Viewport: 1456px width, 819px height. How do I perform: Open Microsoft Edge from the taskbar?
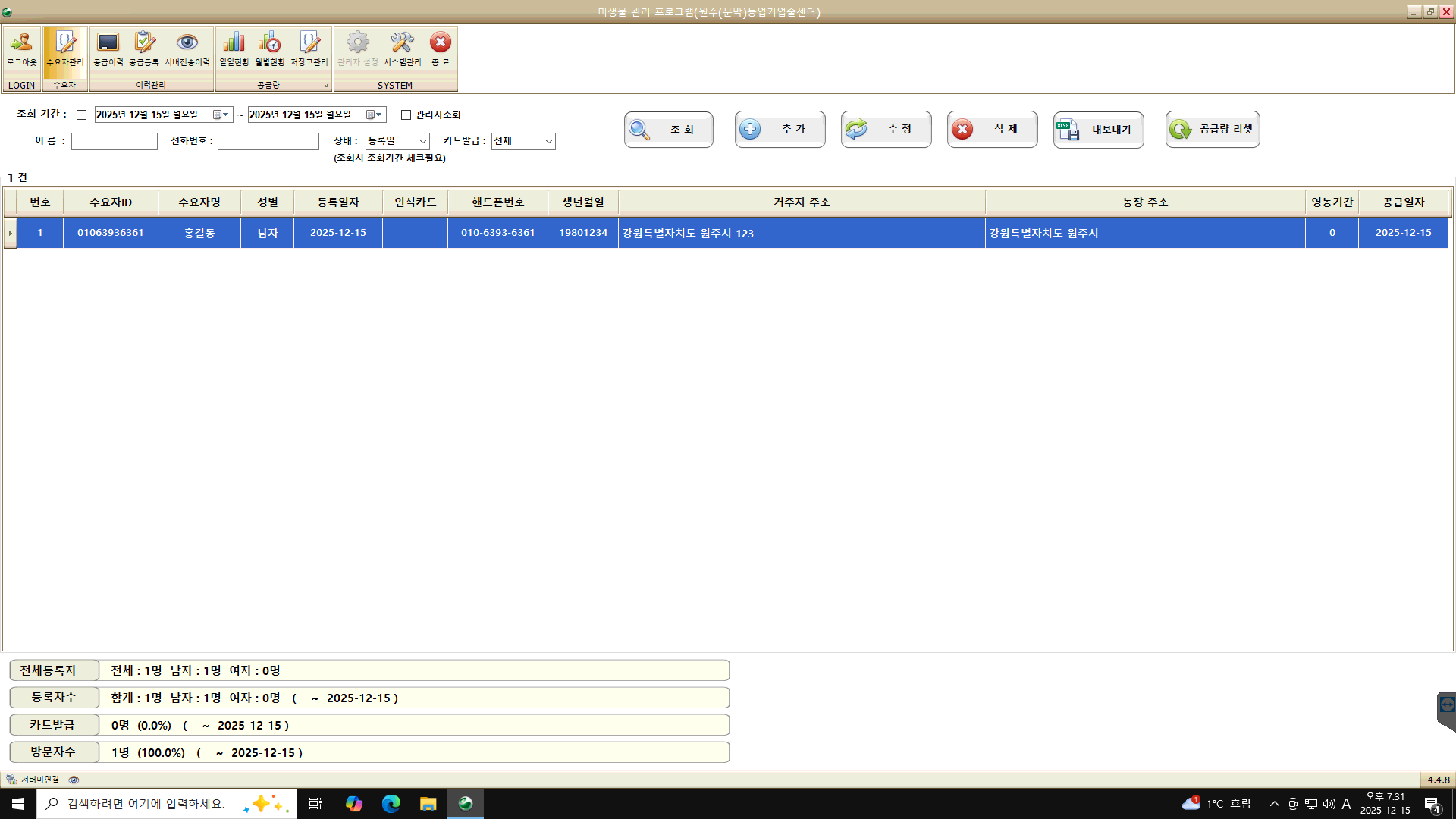[391, 804]
